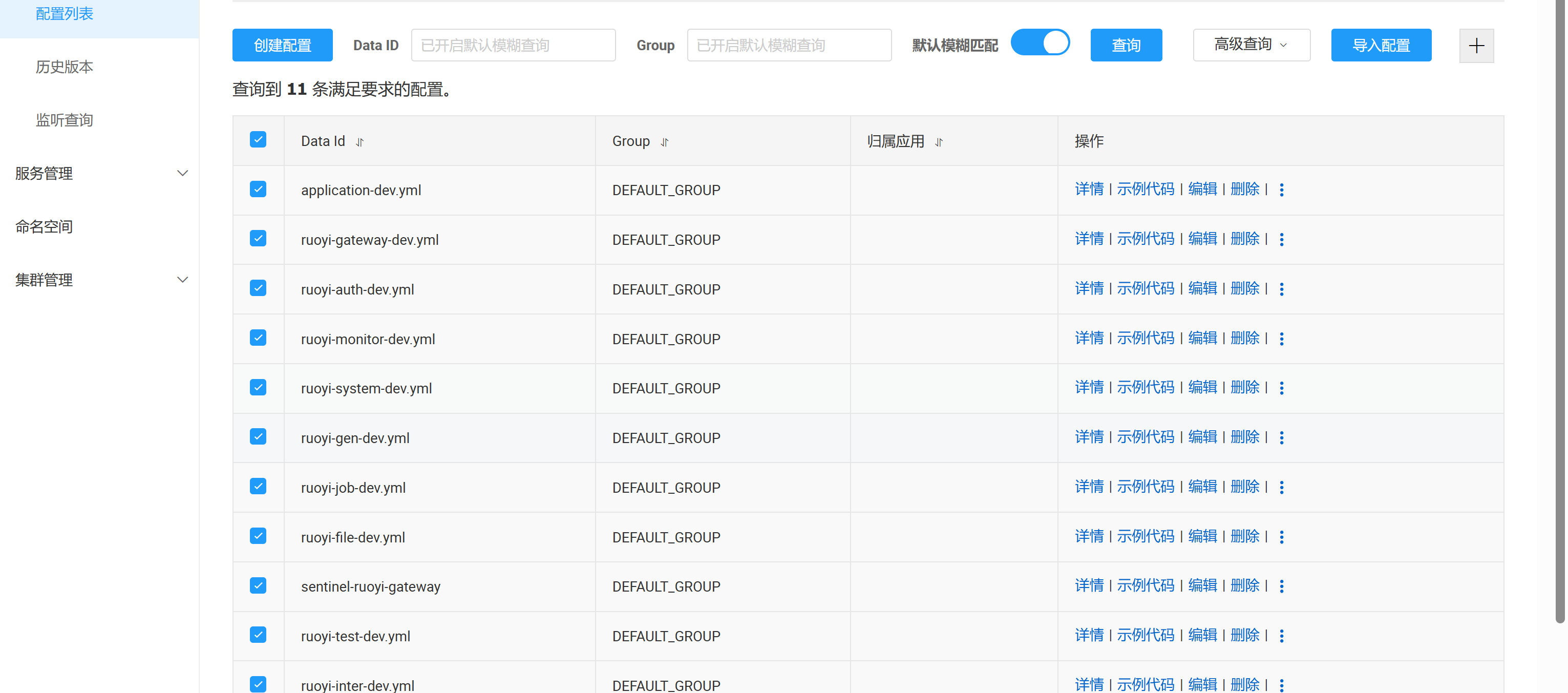Click the 创建配置 button
The image size is (1568, 693).
pyautogui.click(x=283, y=45)
